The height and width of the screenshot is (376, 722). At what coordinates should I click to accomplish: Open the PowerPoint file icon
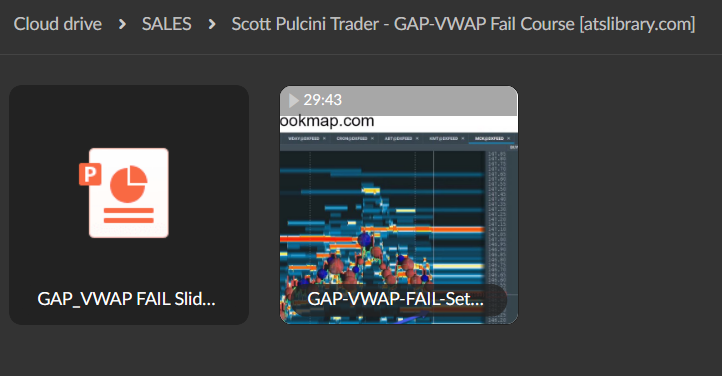pos(124,193)
